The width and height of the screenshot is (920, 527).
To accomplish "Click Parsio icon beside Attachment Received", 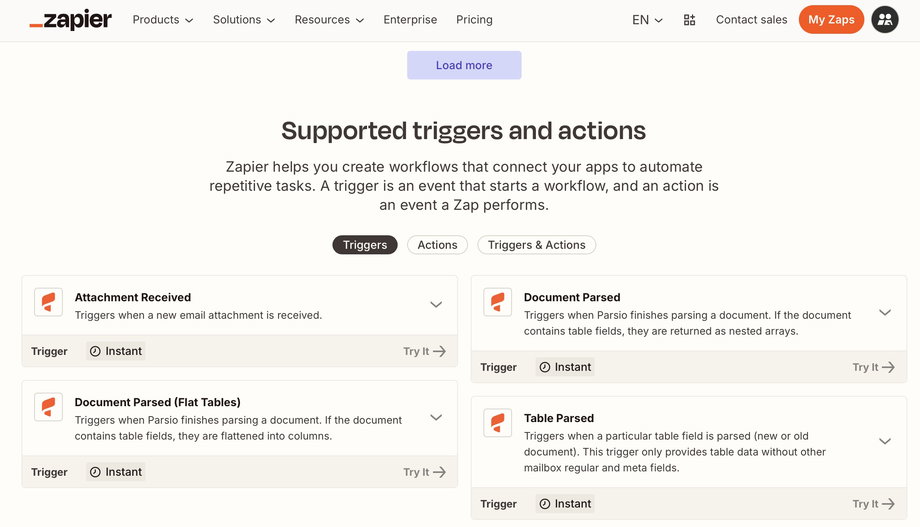I will click(48, 303).
